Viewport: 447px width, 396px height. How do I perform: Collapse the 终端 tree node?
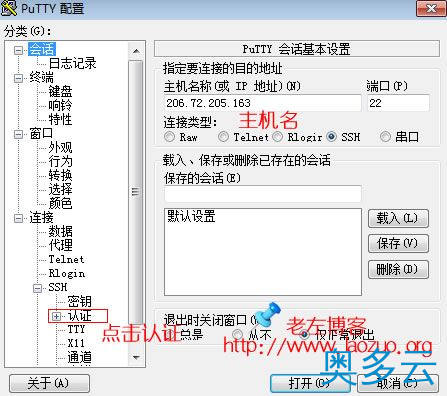coord(19,78)
